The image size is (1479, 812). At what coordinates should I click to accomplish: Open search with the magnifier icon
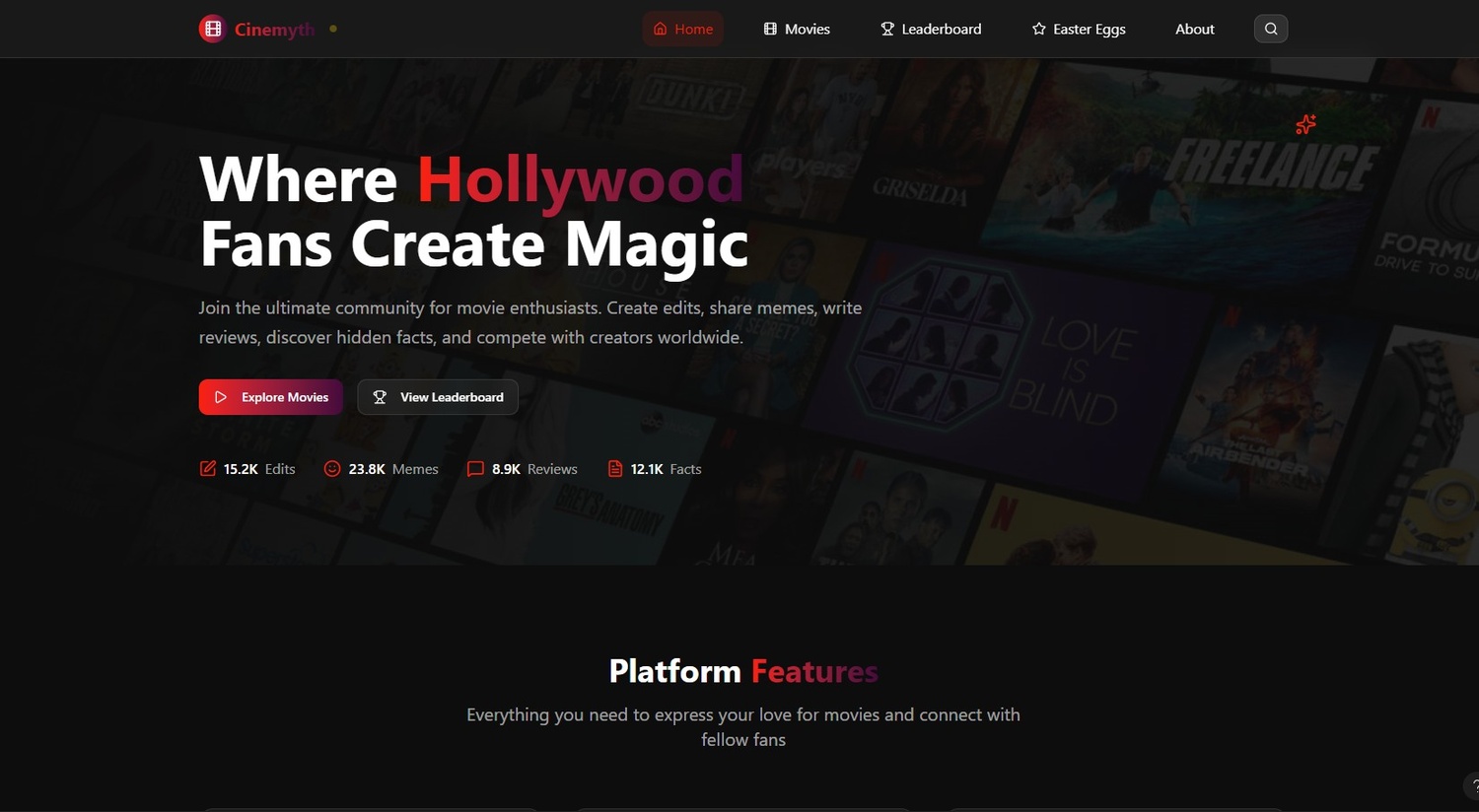(1270, 30)
